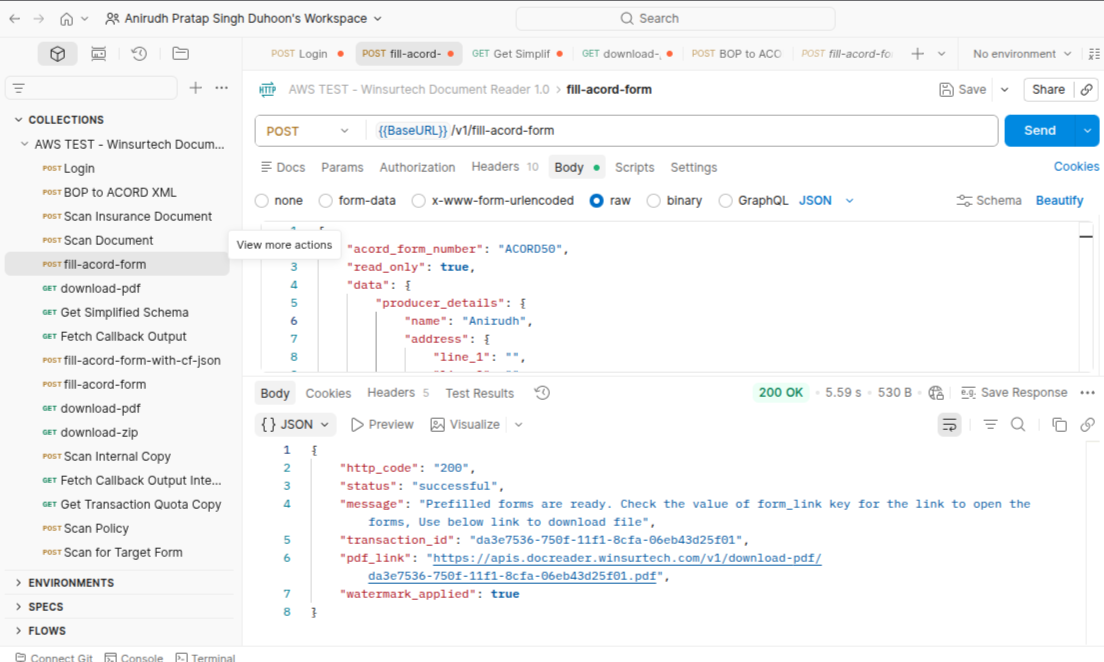
Task: Open response three-dot more options
Action: pyautogui.click(x=1088, y=393)
